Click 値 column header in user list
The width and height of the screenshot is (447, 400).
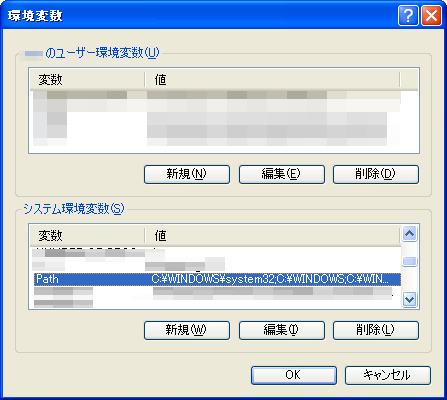click(x=272, y=80)
